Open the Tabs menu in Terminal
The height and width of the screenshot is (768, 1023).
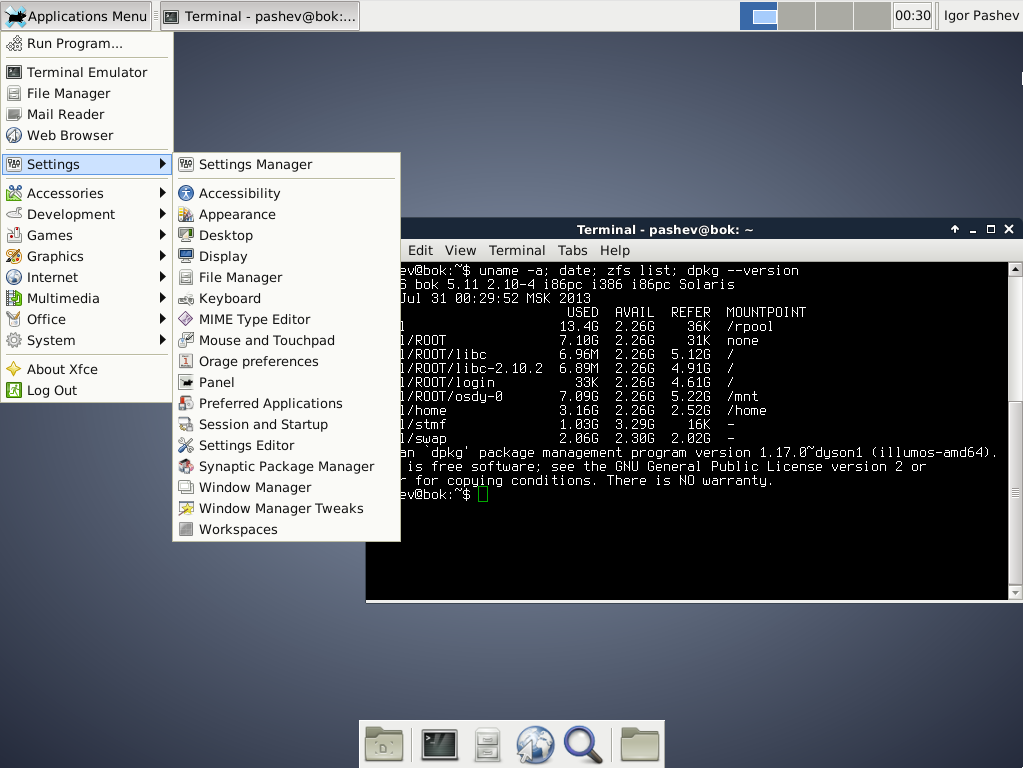point(572,251)
